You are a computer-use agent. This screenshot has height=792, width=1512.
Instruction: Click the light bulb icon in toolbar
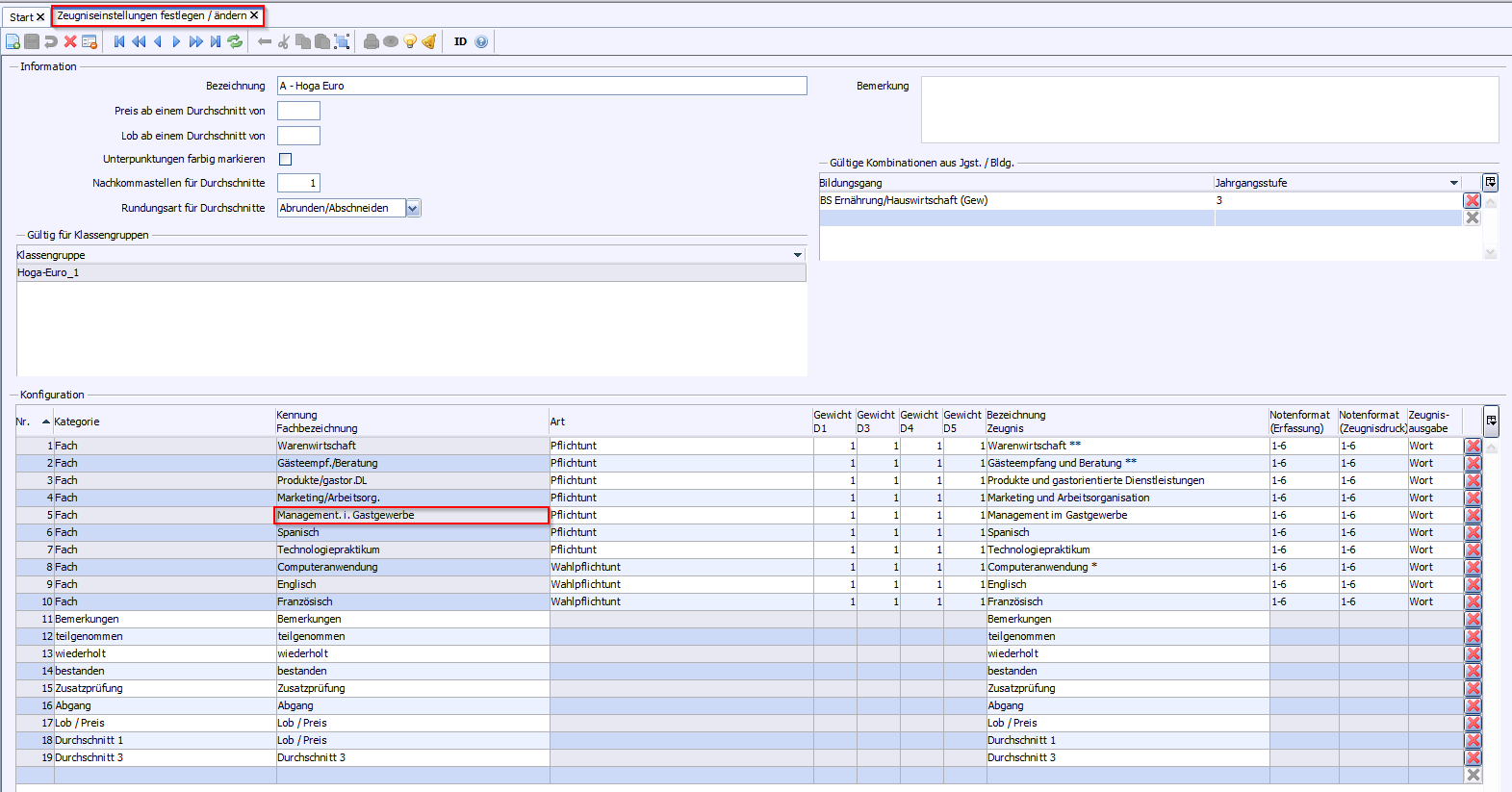410,41
